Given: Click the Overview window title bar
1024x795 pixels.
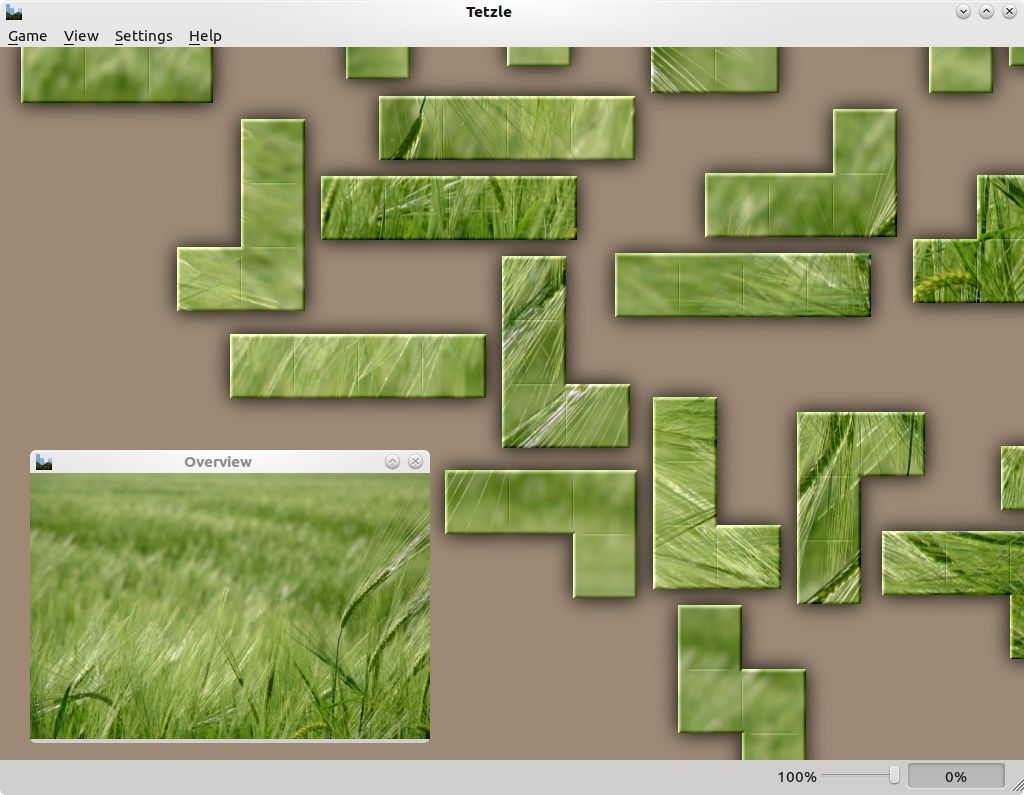Looking at the screenshot, I should click(218, 462).
